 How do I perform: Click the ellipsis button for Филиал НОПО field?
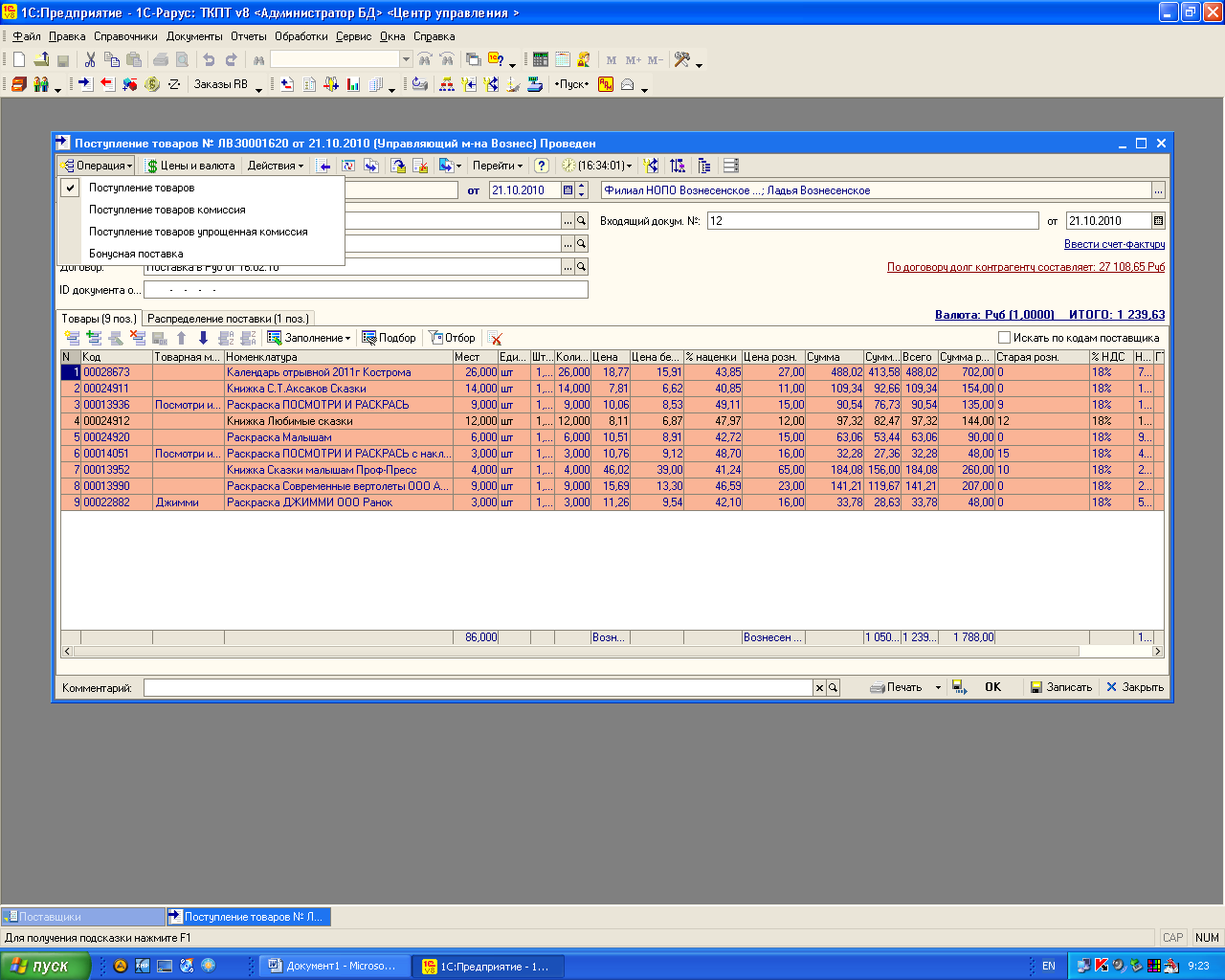pos(1158,190)
